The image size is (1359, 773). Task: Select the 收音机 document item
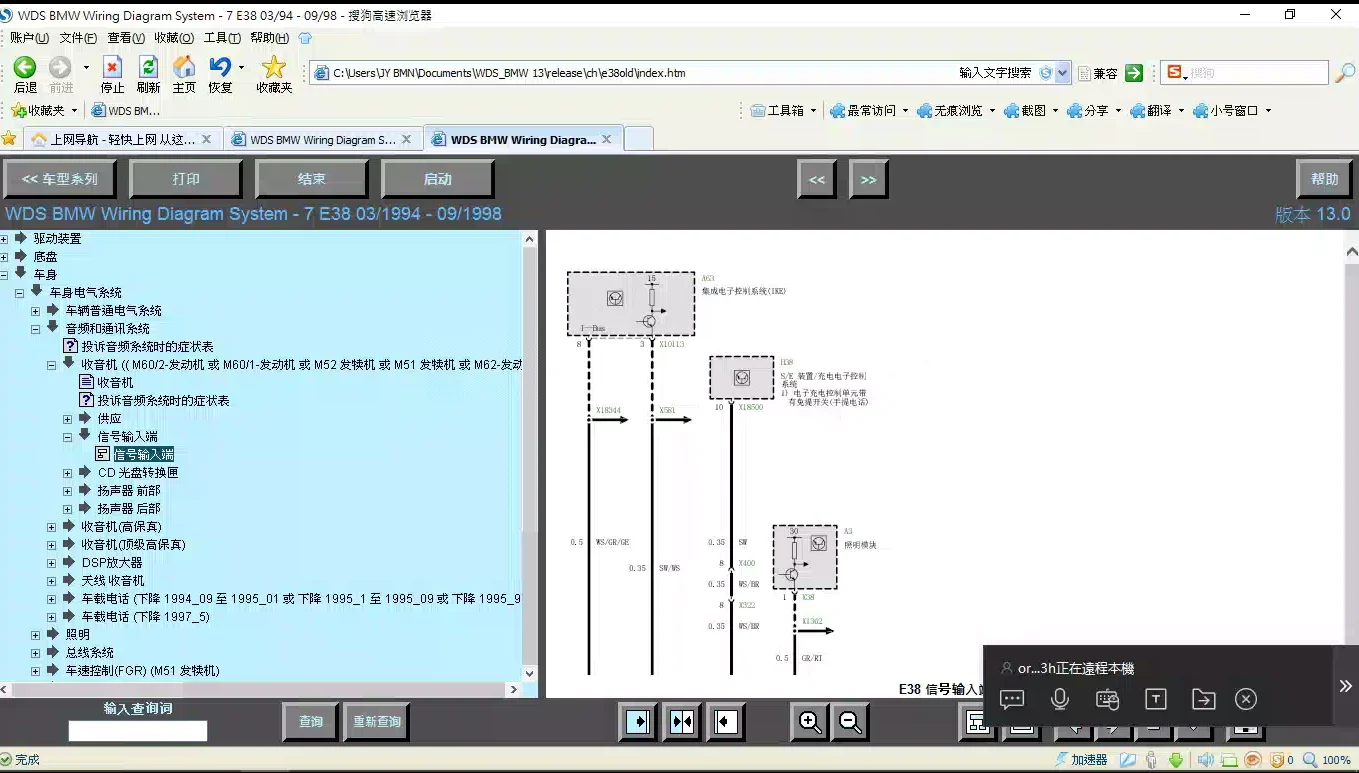click(115, 383)
